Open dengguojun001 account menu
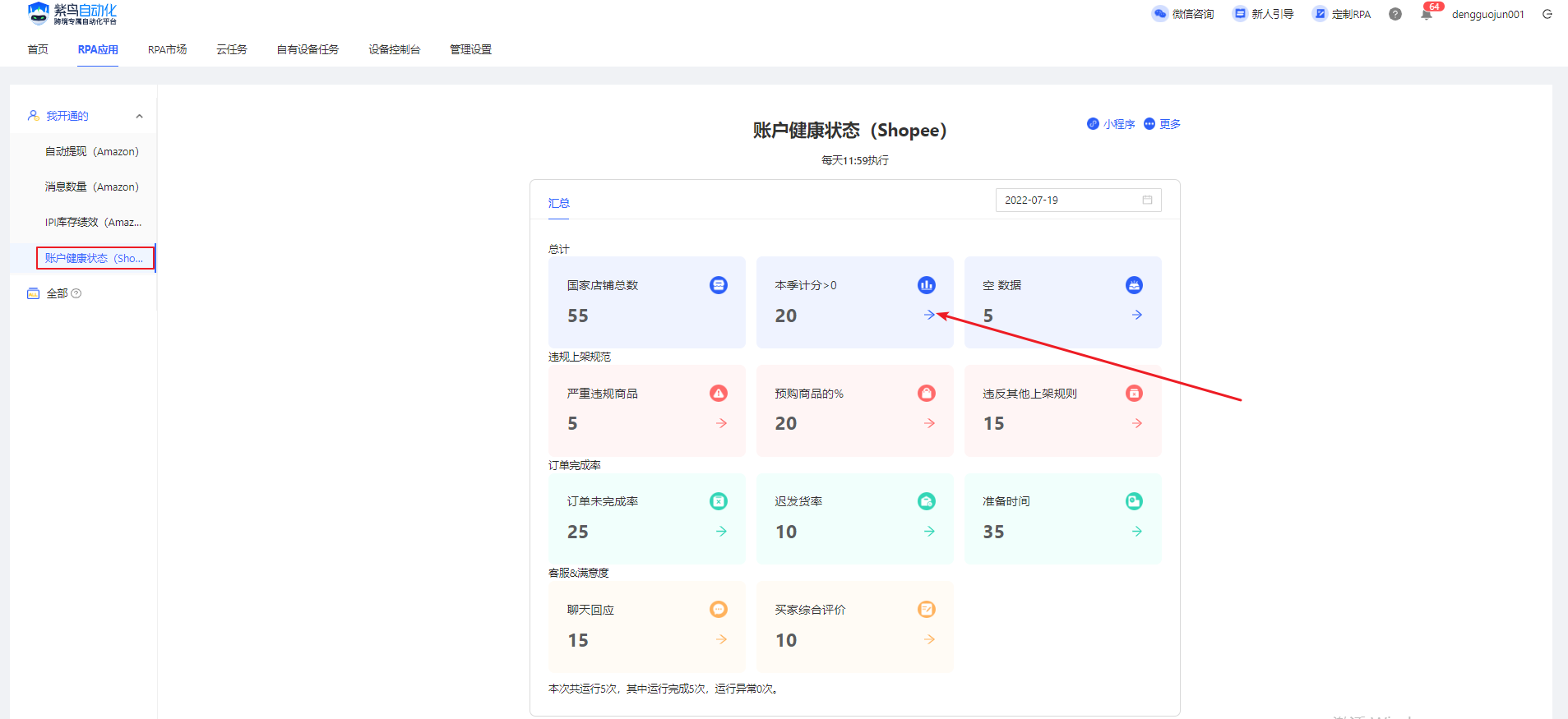 click(x=1488, y=14)
